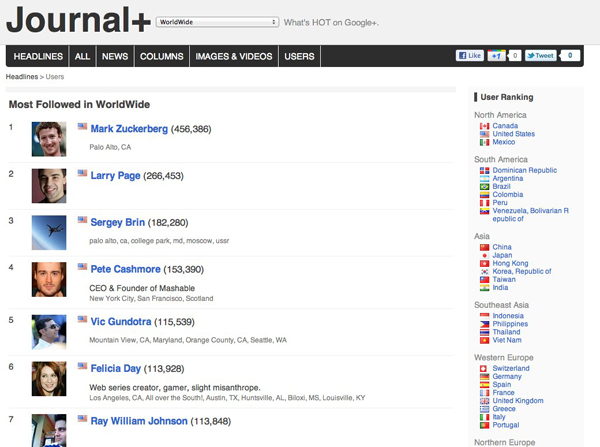Click the Facebook Like button

click(x=469, y=56)
